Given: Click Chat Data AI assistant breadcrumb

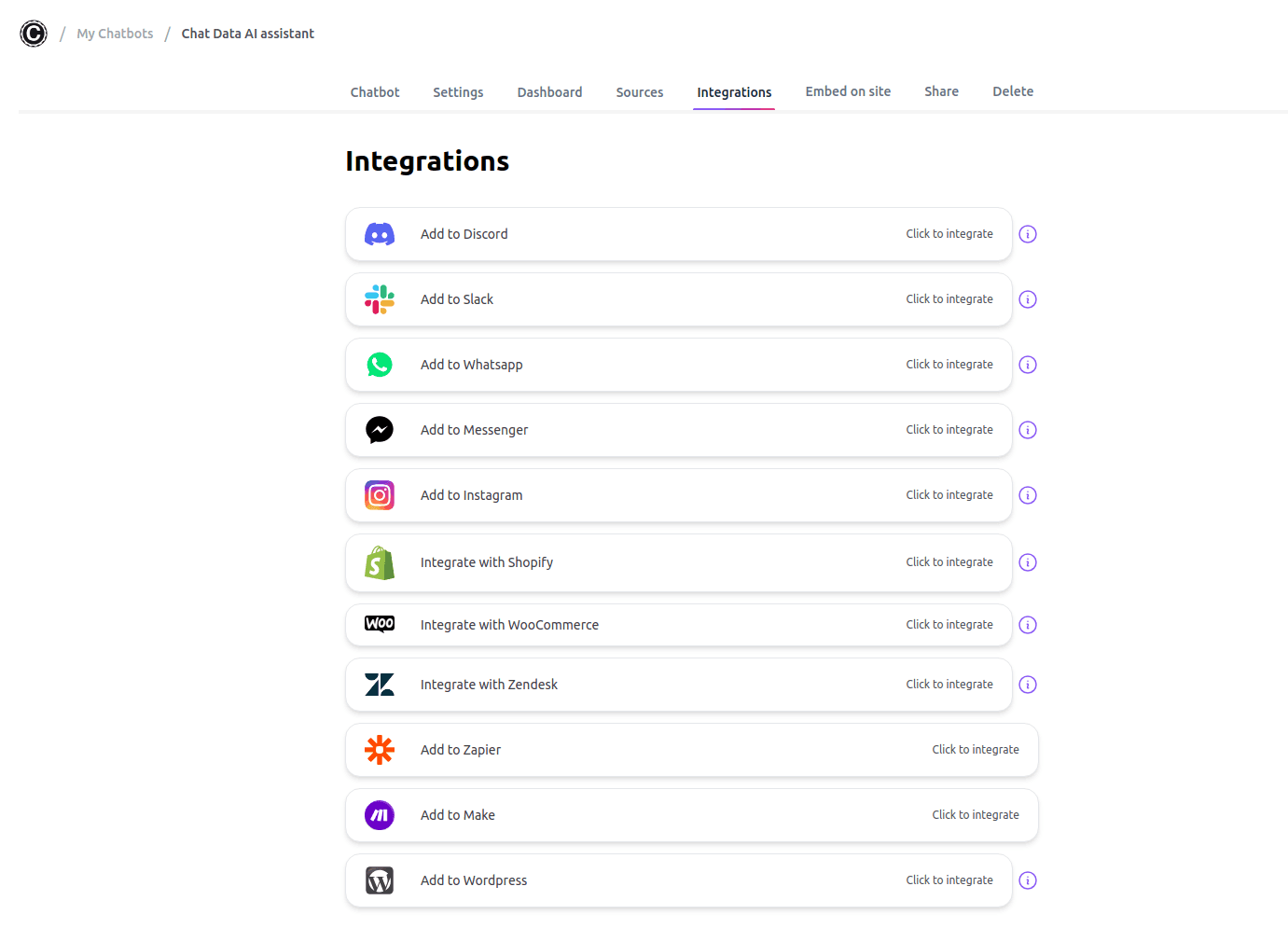Looking at the screenshot, I should pos(247,34).
